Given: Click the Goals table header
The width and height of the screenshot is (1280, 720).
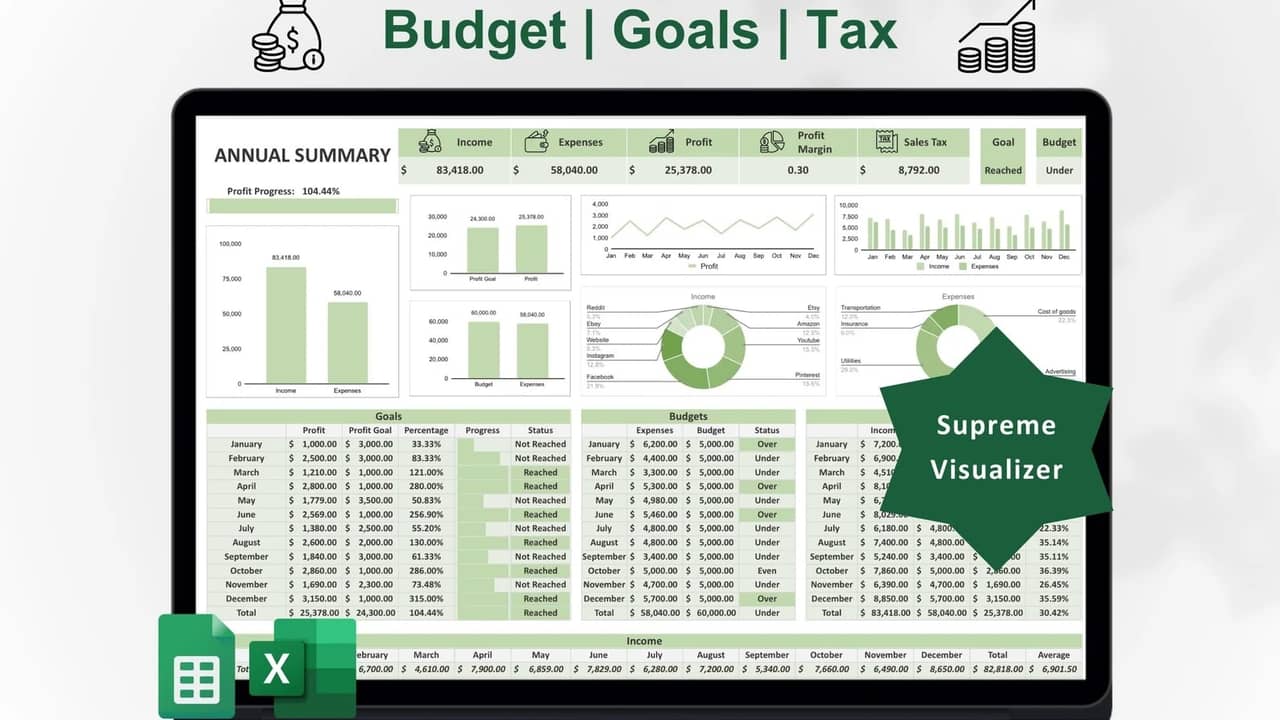Looking at the screenshot, I should tap(388, 416).
